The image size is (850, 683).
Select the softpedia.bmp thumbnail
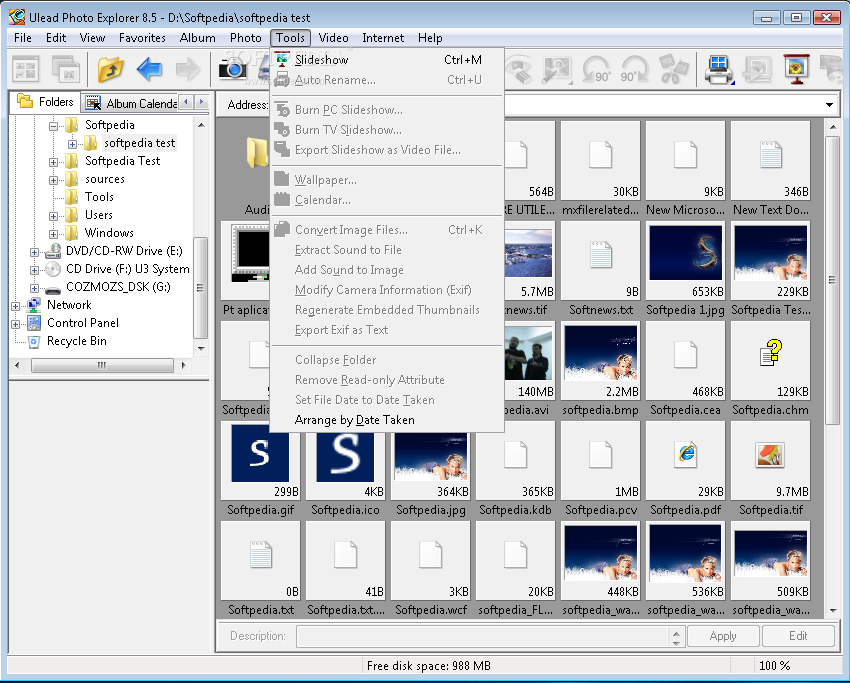pos(601,360)
